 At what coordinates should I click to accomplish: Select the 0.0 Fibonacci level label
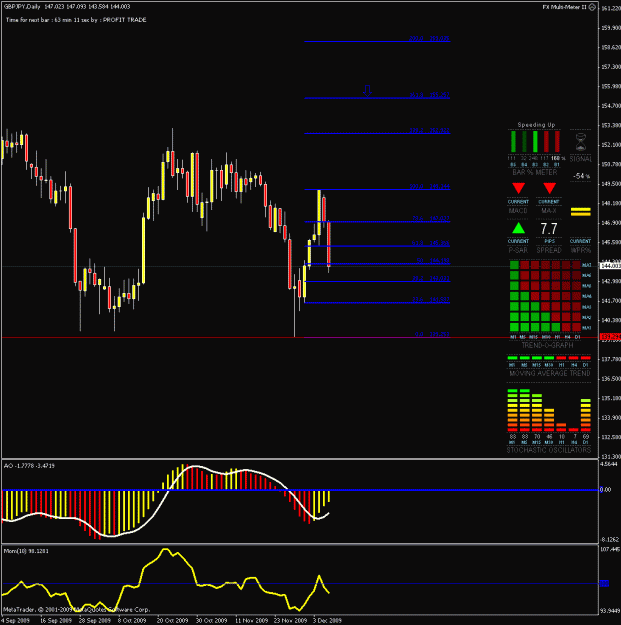point(432,334)
